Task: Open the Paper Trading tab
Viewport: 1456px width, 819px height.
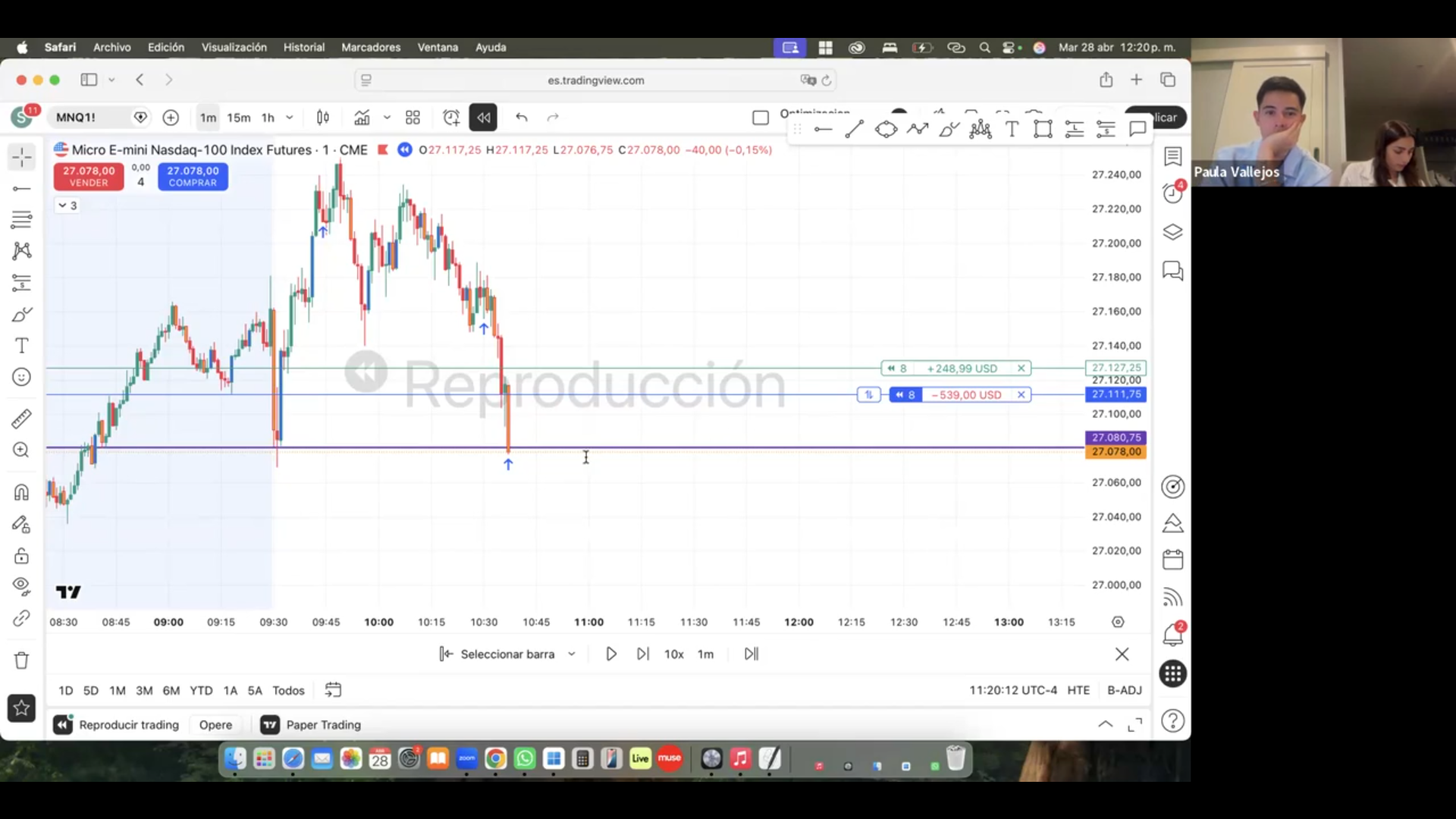Action: click(312, 725)
